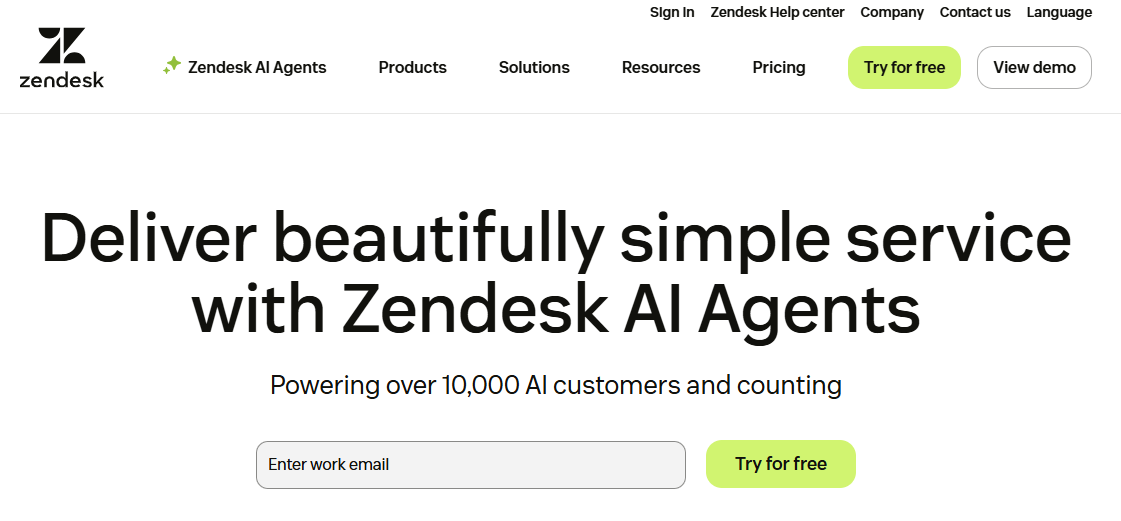Click Try for free next to email field
1121x521 pixels.
781,464
